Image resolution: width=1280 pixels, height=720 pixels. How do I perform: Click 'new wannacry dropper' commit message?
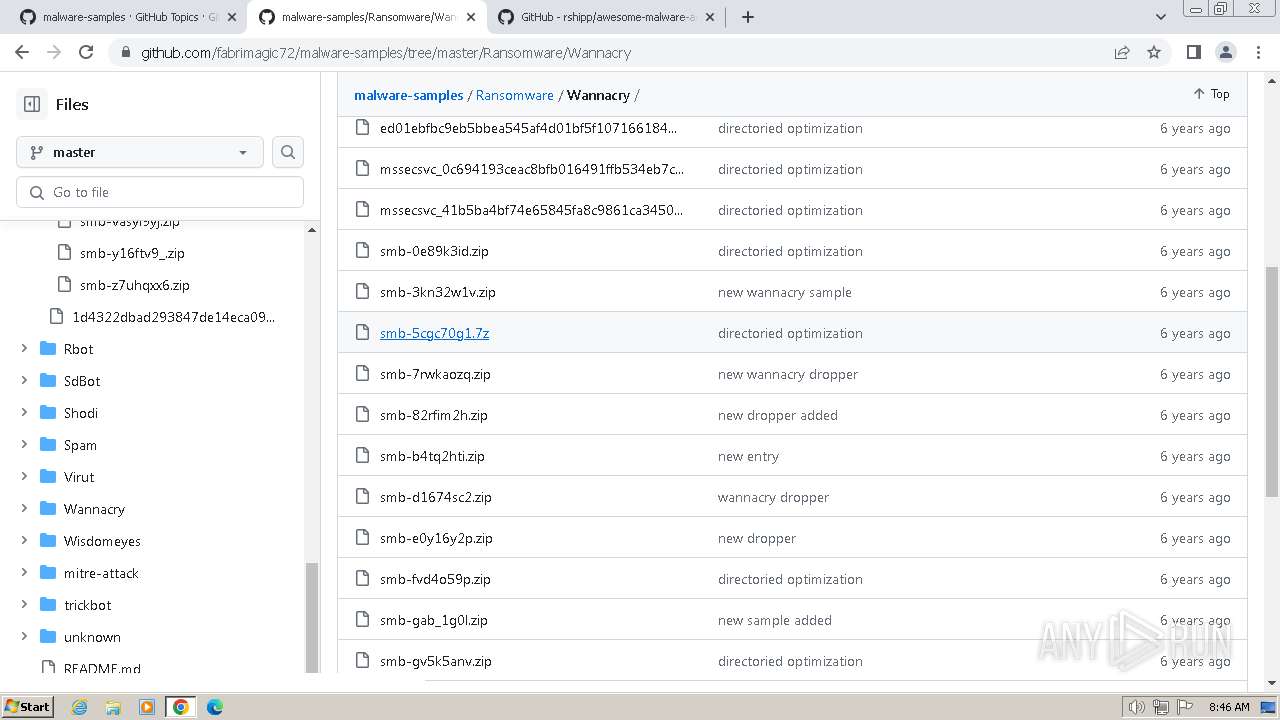tap(788, 374)
